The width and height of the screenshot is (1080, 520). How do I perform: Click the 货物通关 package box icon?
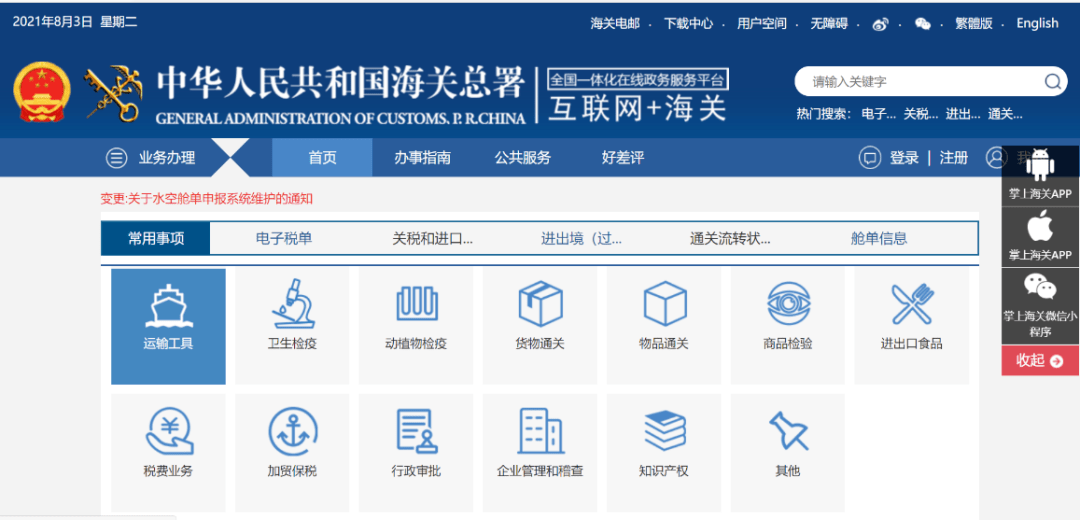pyautogui.click(x=540, y=304)
